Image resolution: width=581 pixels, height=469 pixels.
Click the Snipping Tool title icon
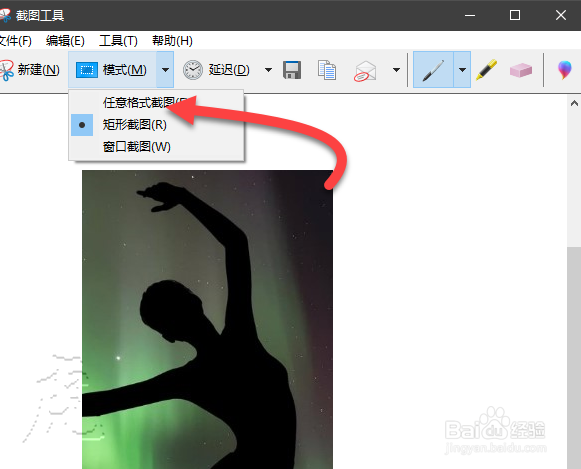click(x=5, y=15)
